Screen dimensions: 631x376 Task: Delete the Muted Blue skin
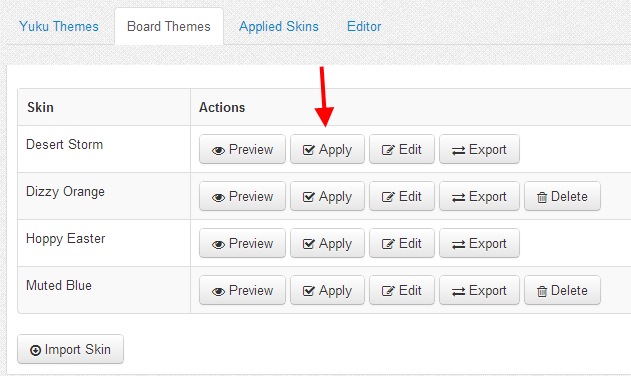pos(562,290)
